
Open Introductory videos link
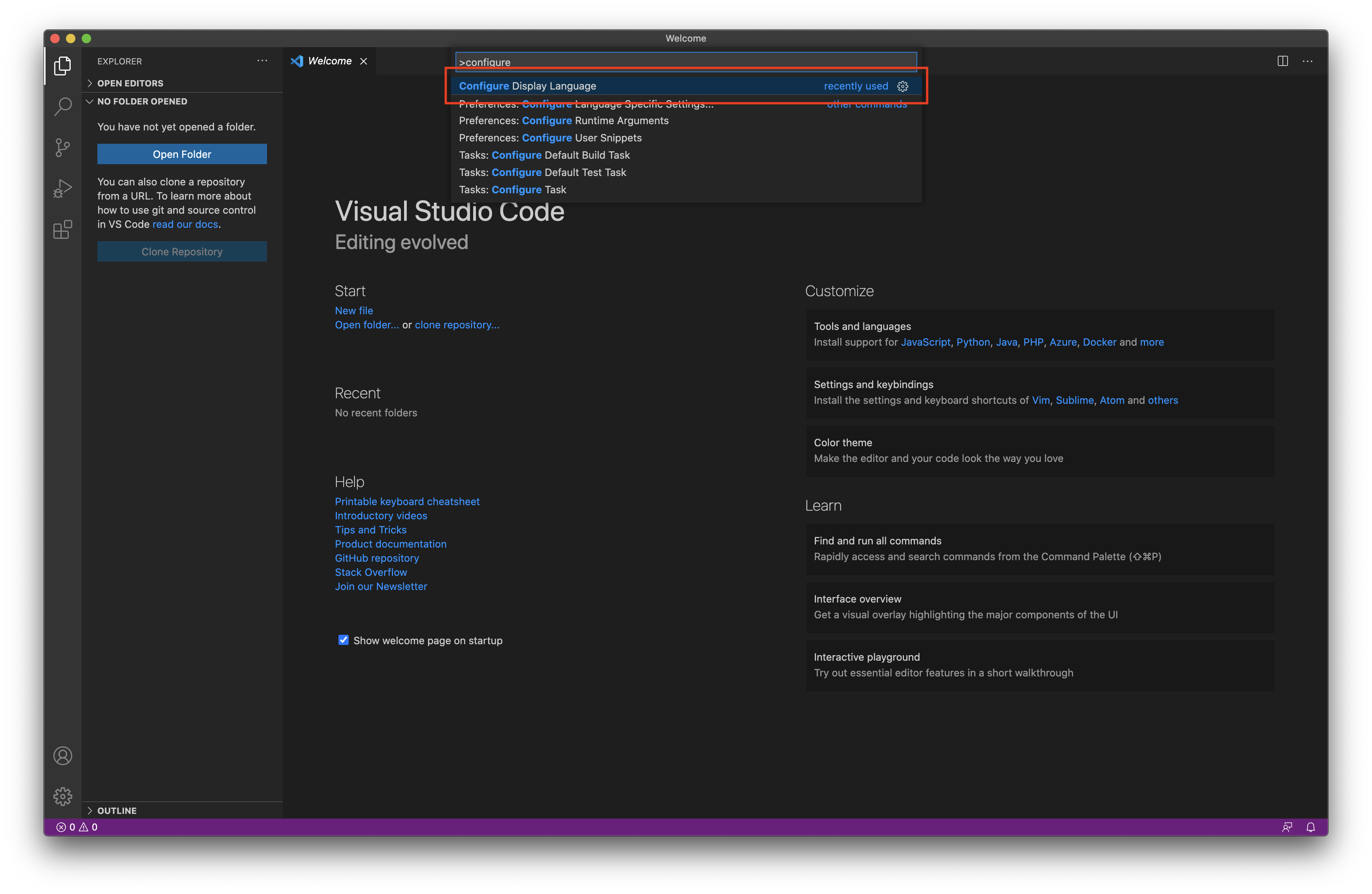(x=381, y=516)
